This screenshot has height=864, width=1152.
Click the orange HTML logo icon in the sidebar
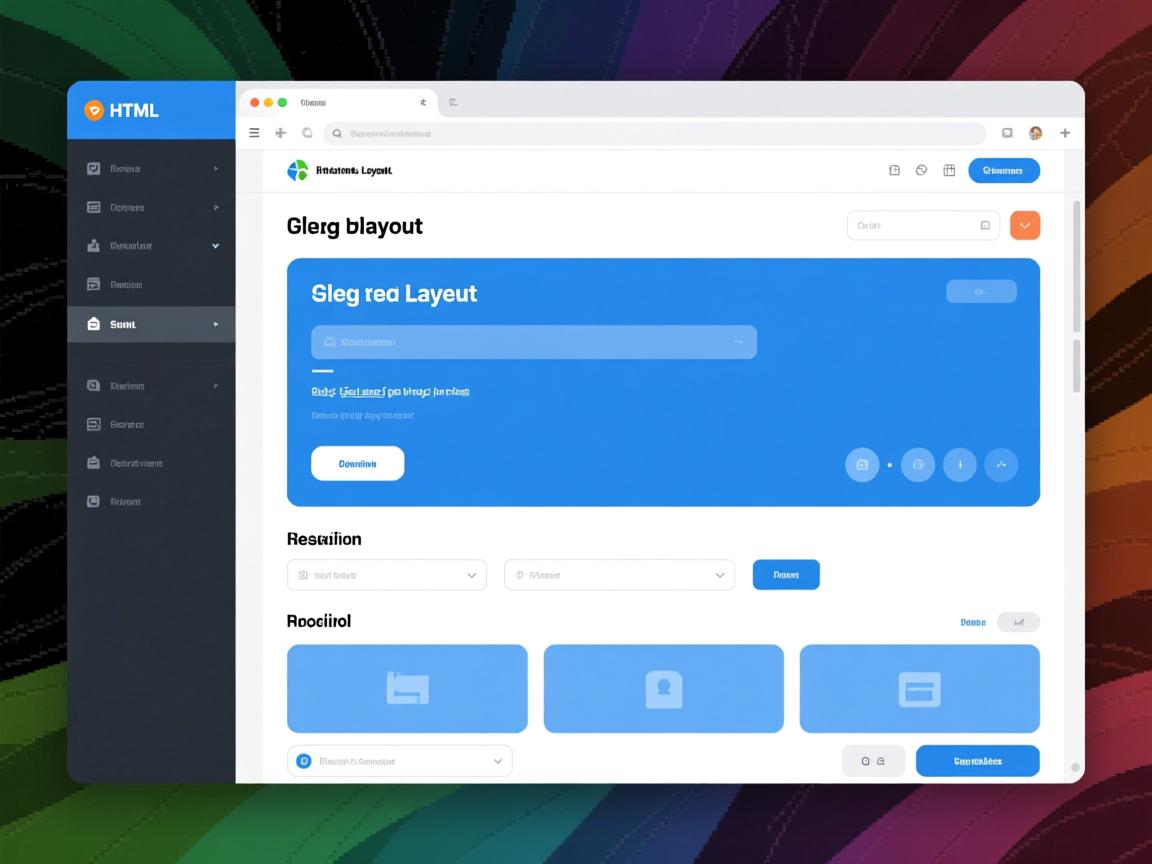click(93, 110)
